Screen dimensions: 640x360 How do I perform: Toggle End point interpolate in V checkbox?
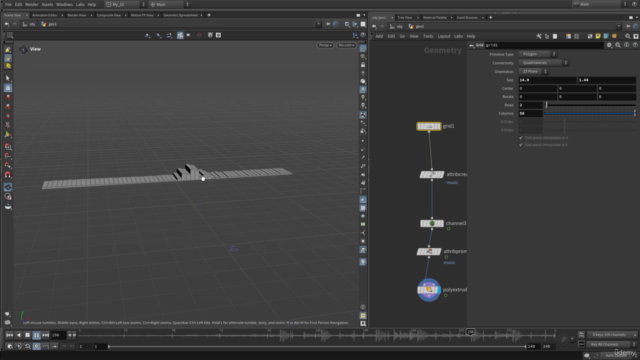(521, 145)
